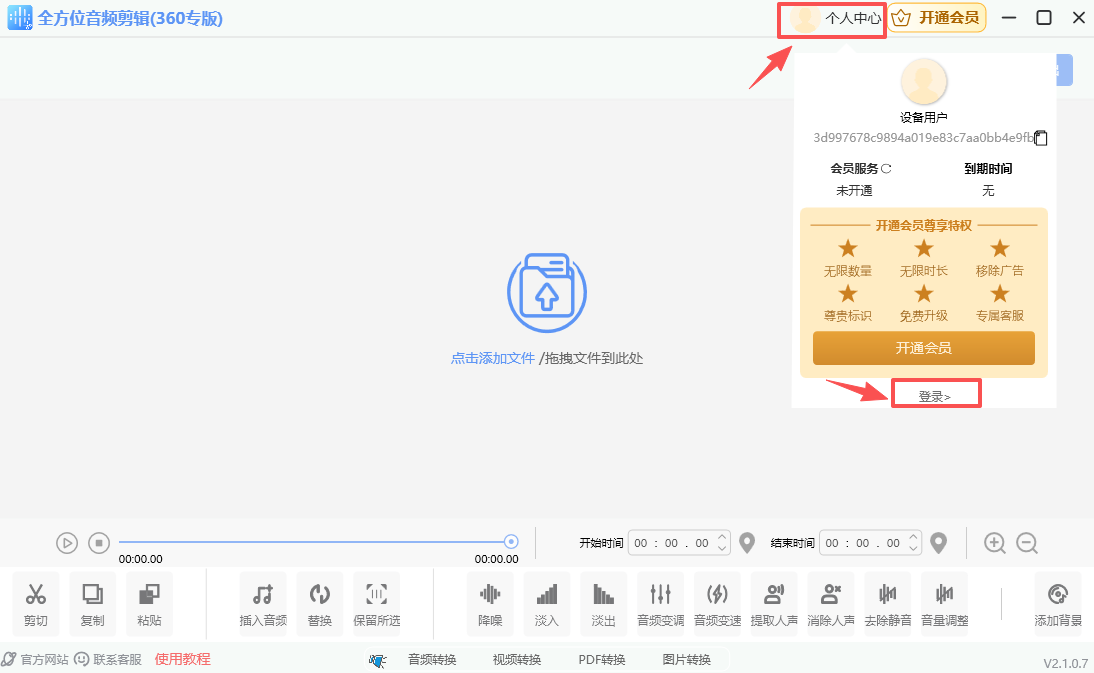This screenshot has height=673, width=1094.
Task: Open the Personal Center (个人中心) dropdown
Action: point(833,18)
